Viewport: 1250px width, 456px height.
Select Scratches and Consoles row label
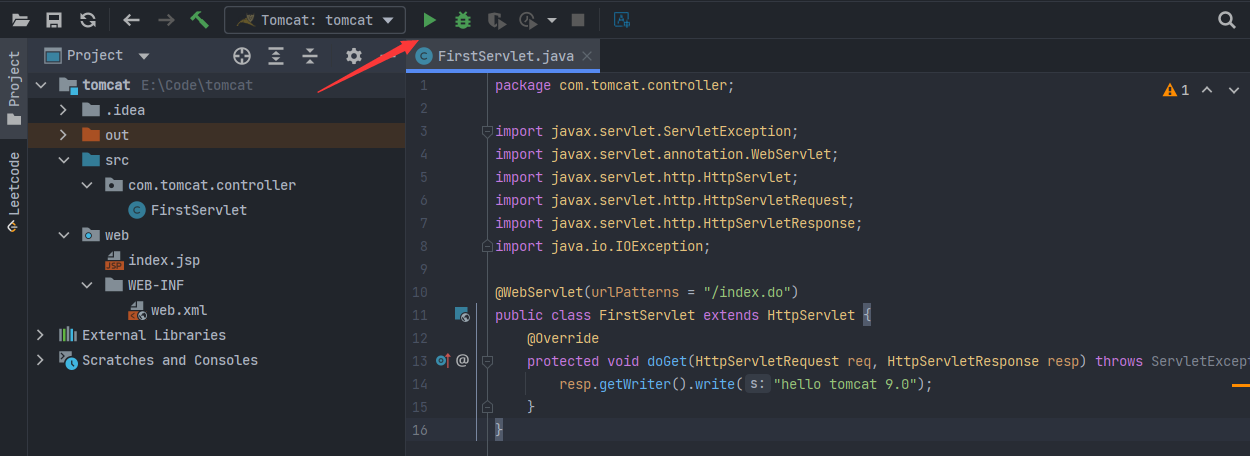click(170, 360)
